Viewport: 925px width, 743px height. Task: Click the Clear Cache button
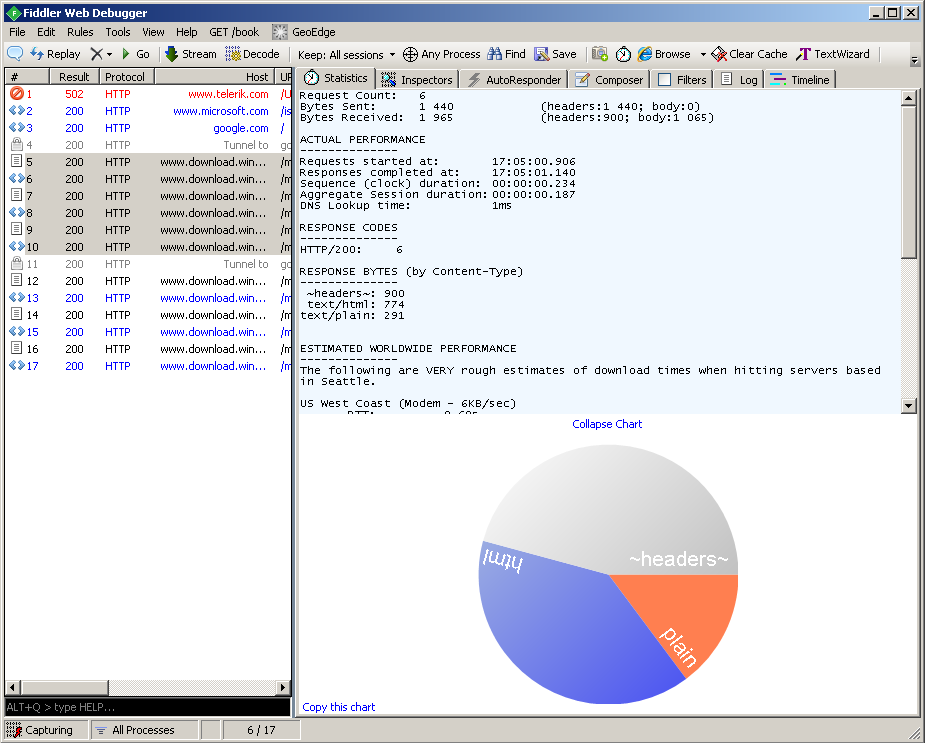(749, 54)
